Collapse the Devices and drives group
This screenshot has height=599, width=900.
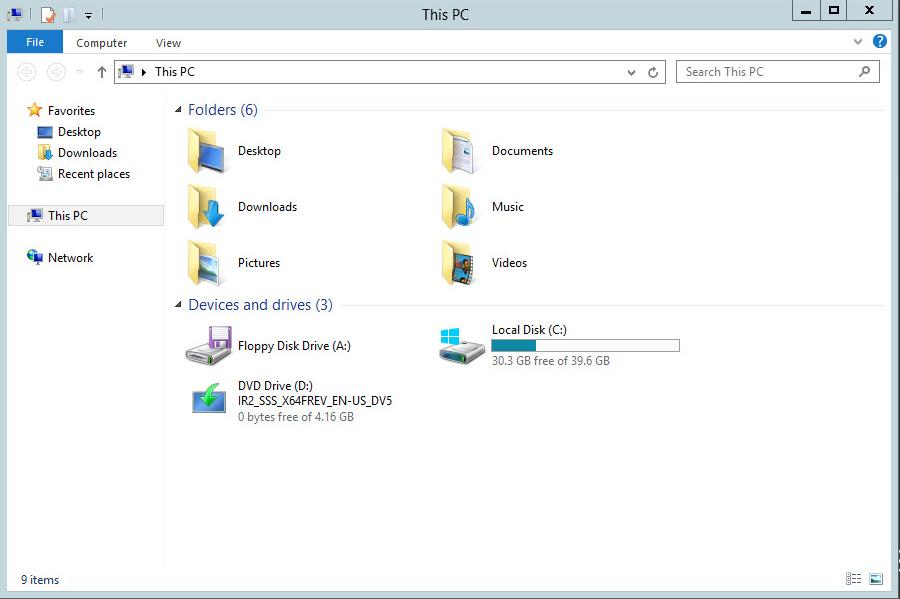click(x=179, y=305)
